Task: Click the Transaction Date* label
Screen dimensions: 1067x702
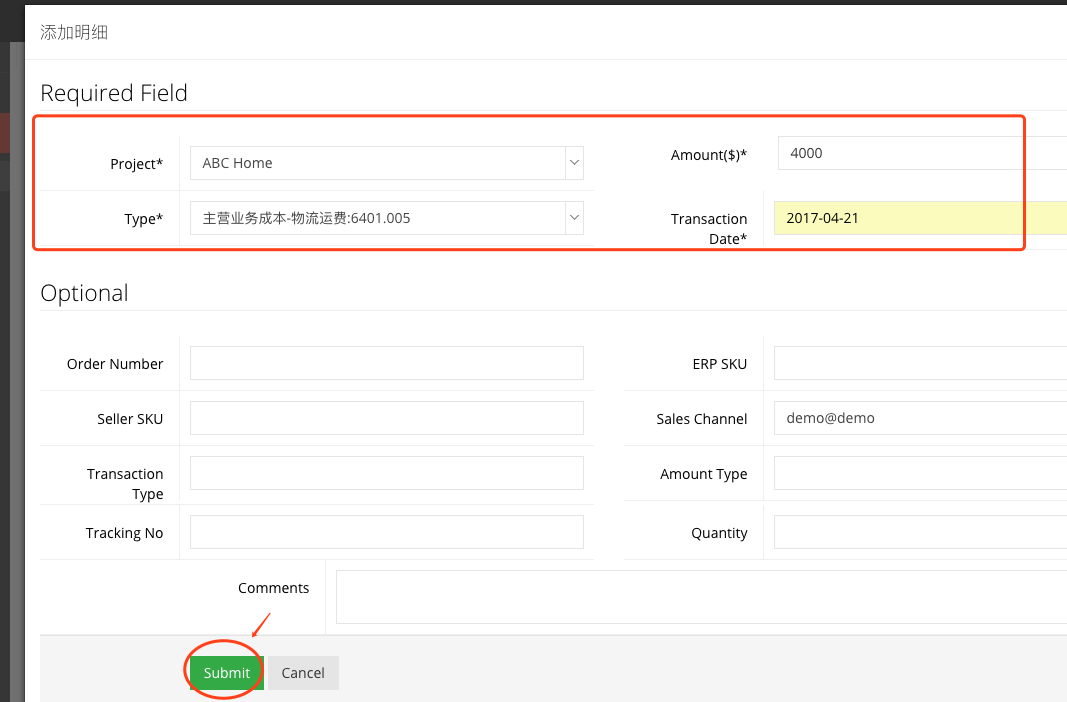Action: [708, 229]
